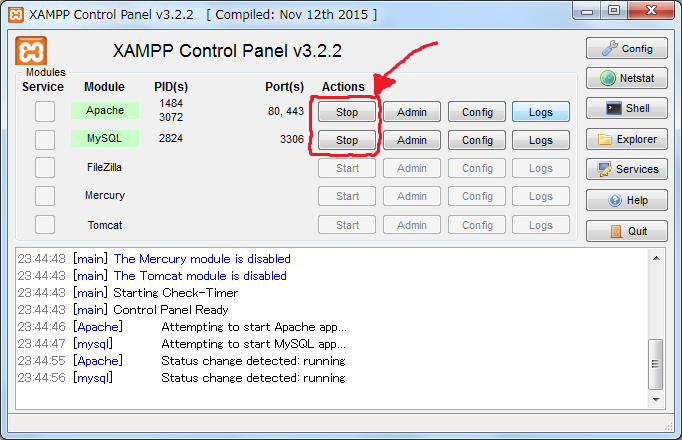Click the Tomcat module name
The image size is (682, 440).
point(105,225)
